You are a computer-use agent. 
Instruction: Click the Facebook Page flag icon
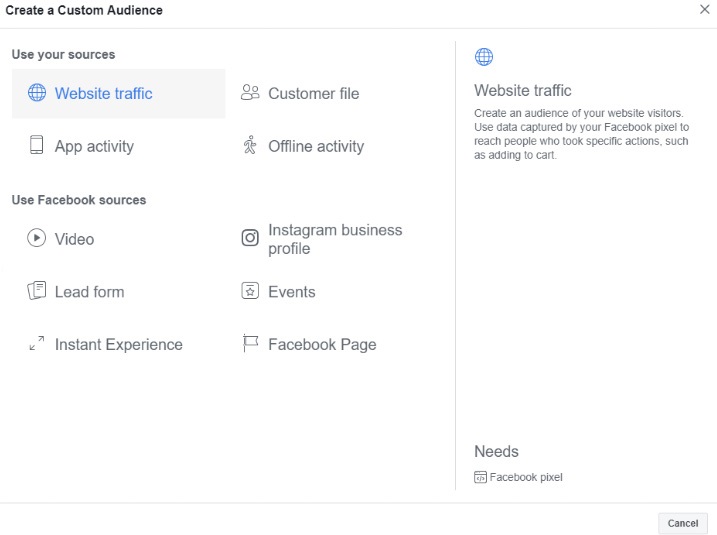250,343
